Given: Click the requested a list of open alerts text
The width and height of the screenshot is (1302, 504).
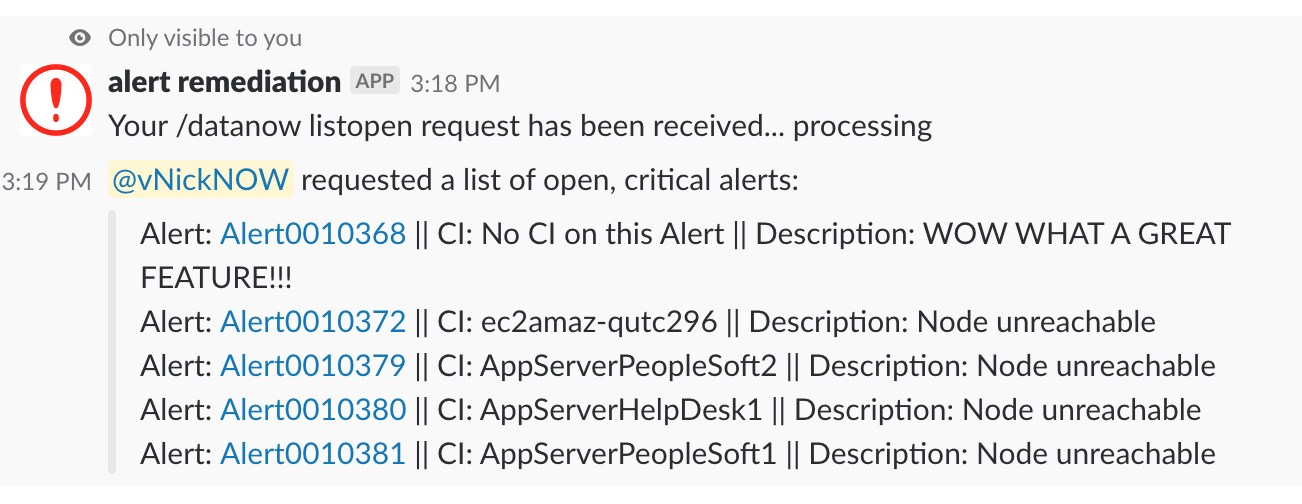Looking at the screenshot, I should click(x=551, y=181).
